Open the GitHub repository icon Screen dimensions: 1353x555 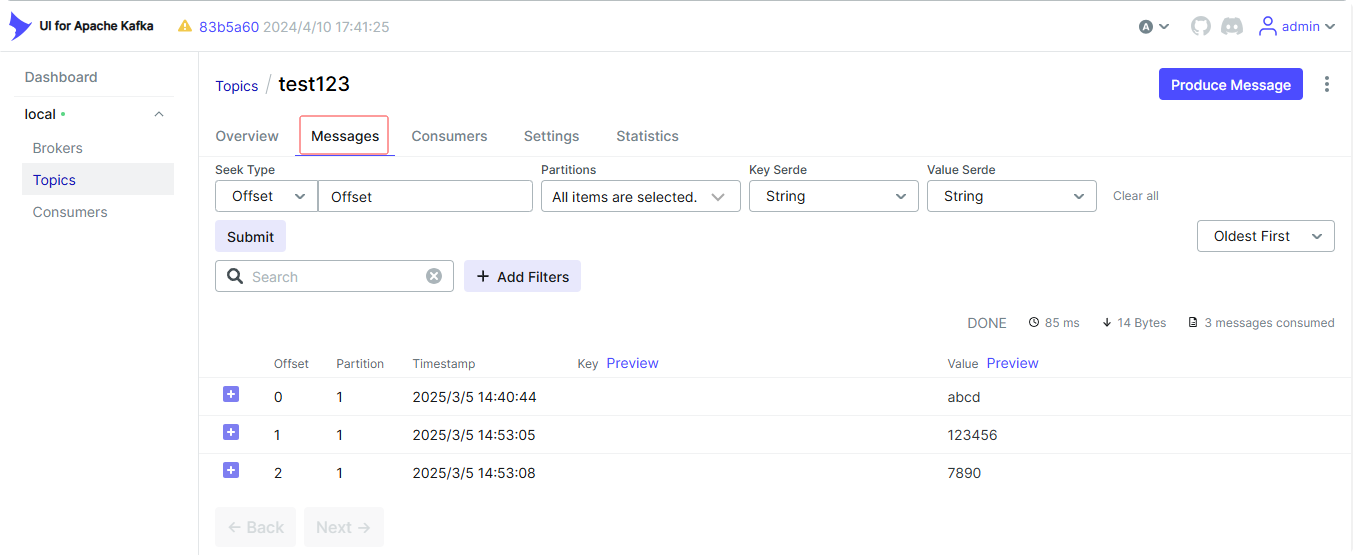pyautogui.click(x=1200, y=27)
